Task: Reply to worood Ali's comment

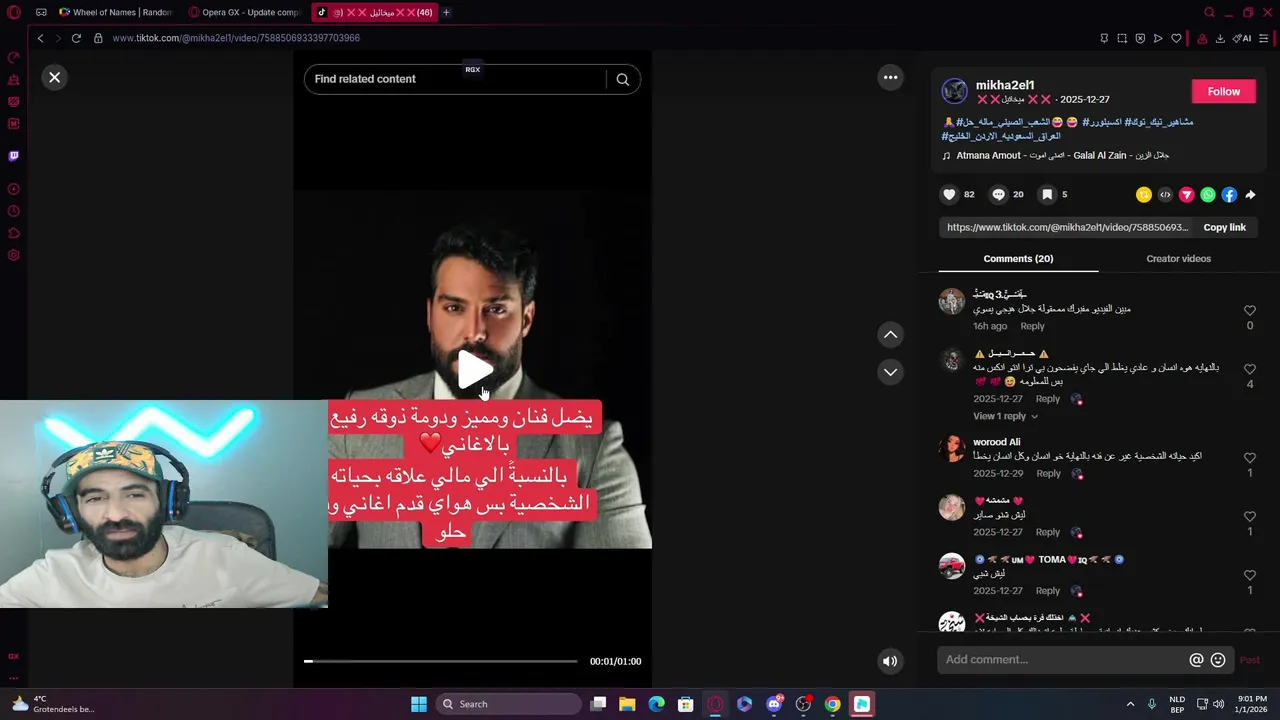Action: coord(1048,473)
